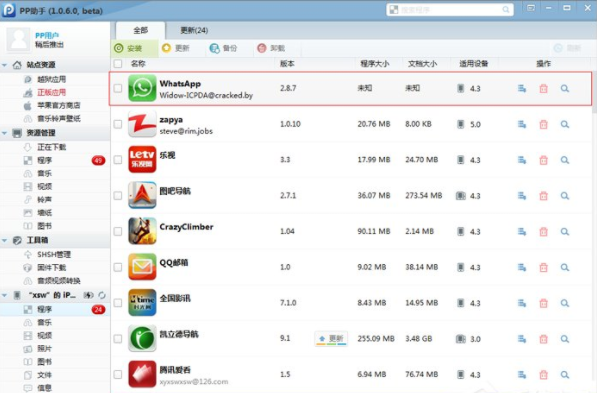
Task: Click the 凯立德导航 green app icon
Action: coord(142,339)
